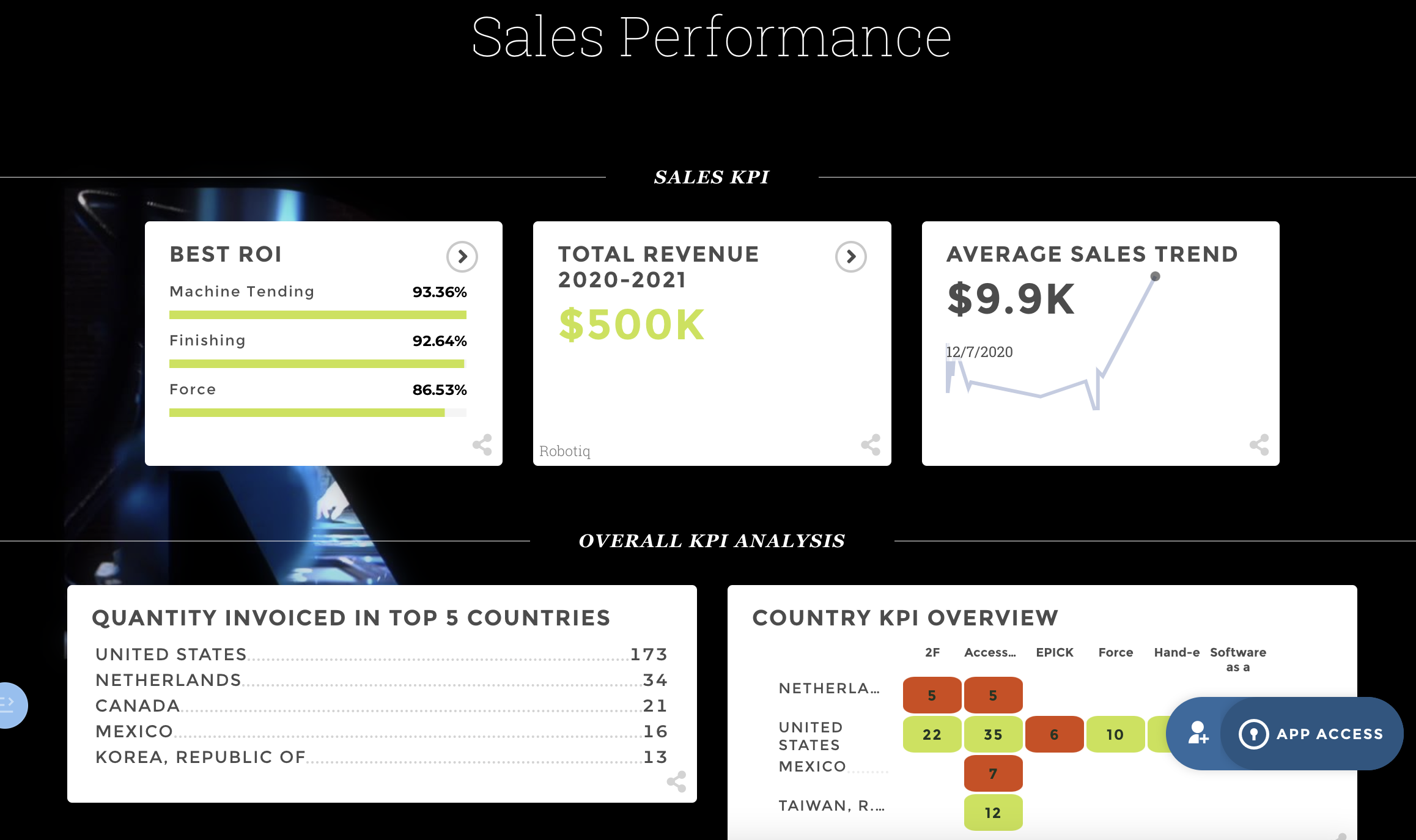Open the slide-out navigation icon on left edge

pos(7,705)
